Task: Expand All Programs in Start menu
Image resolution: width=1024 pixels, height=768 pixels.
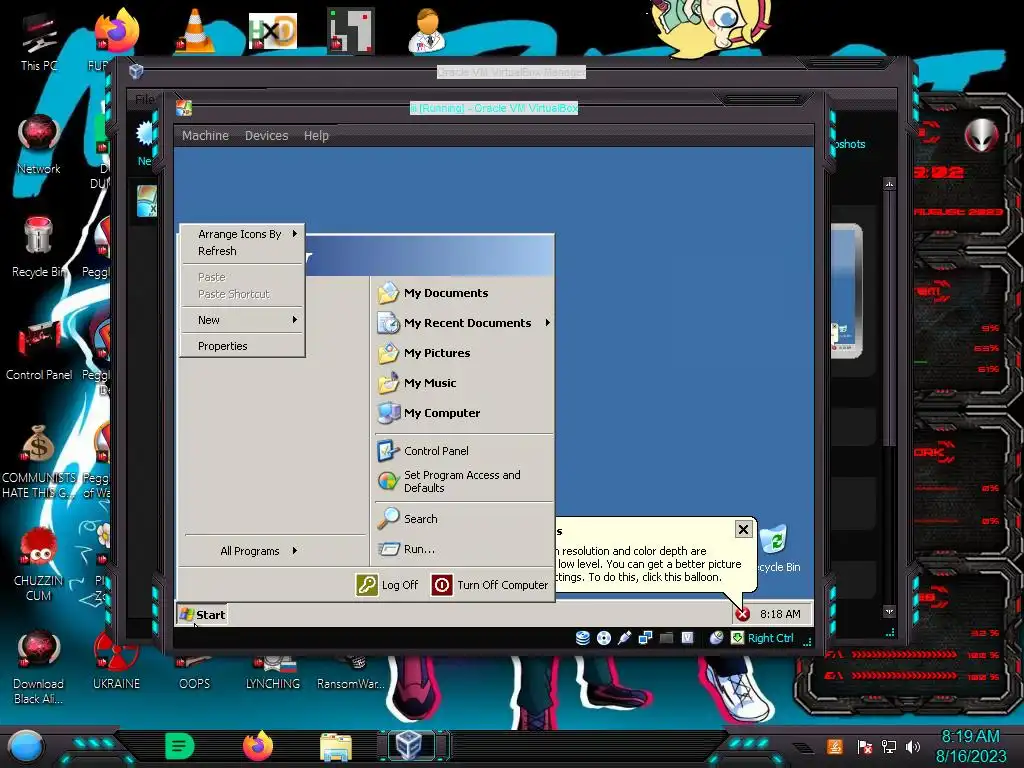Action: (259, 551)
